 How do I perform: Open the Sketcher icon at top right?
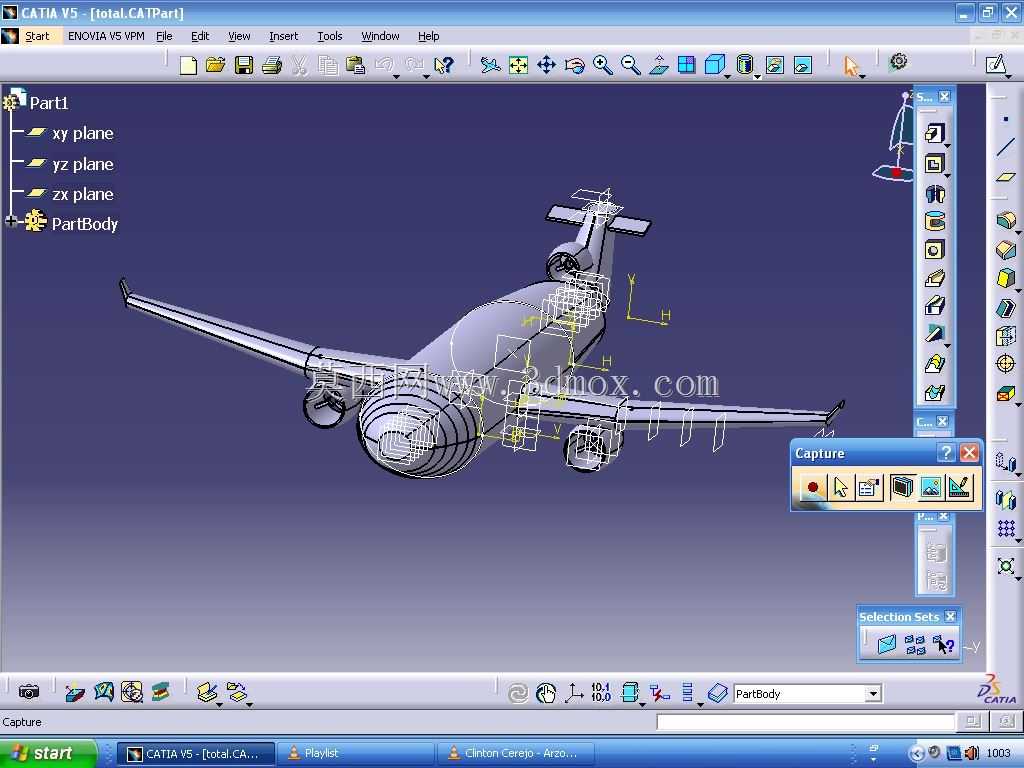[995, 65]
